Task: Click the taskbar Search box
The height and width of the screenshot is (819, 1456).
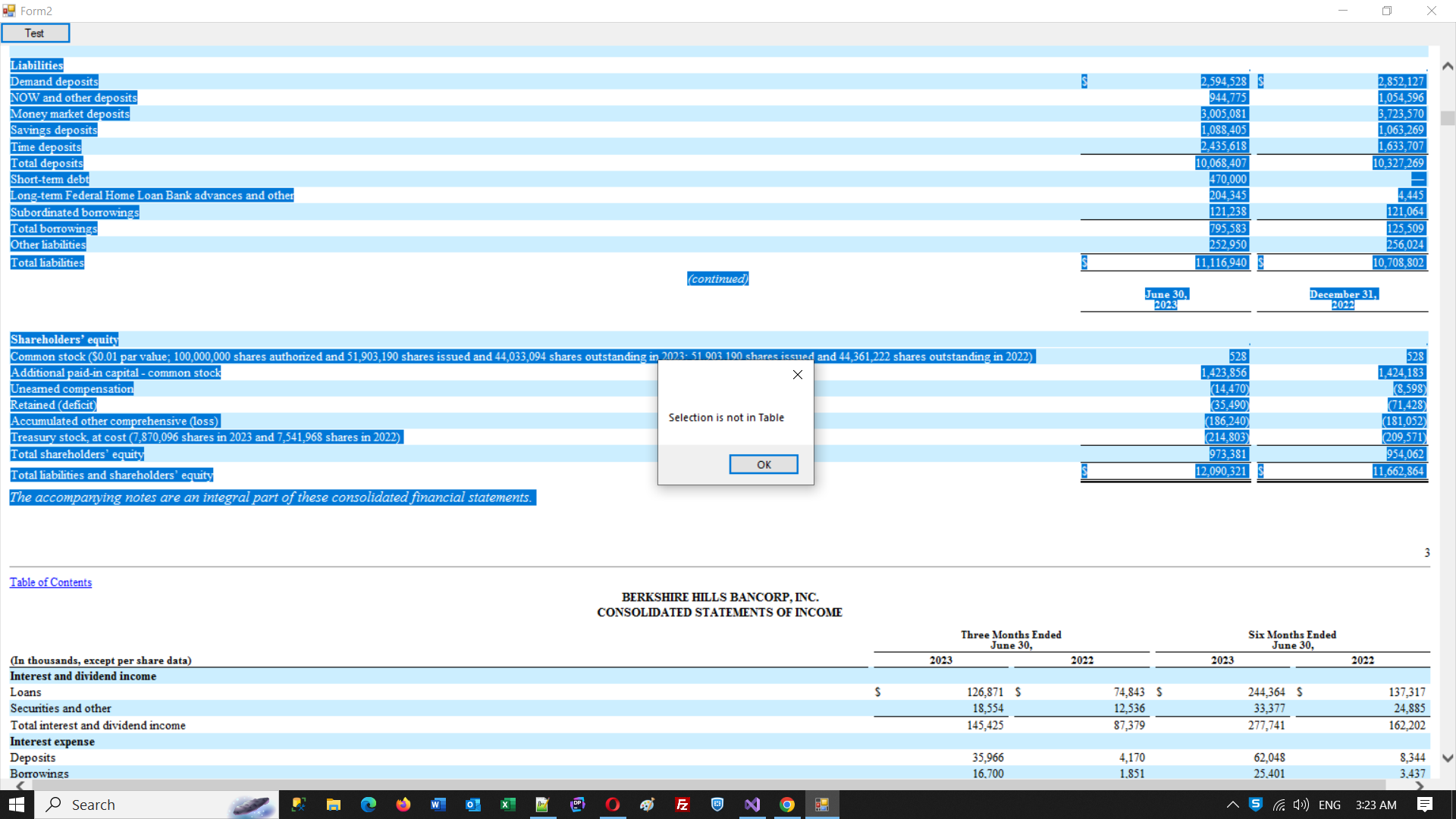Action: pos(157,805)
